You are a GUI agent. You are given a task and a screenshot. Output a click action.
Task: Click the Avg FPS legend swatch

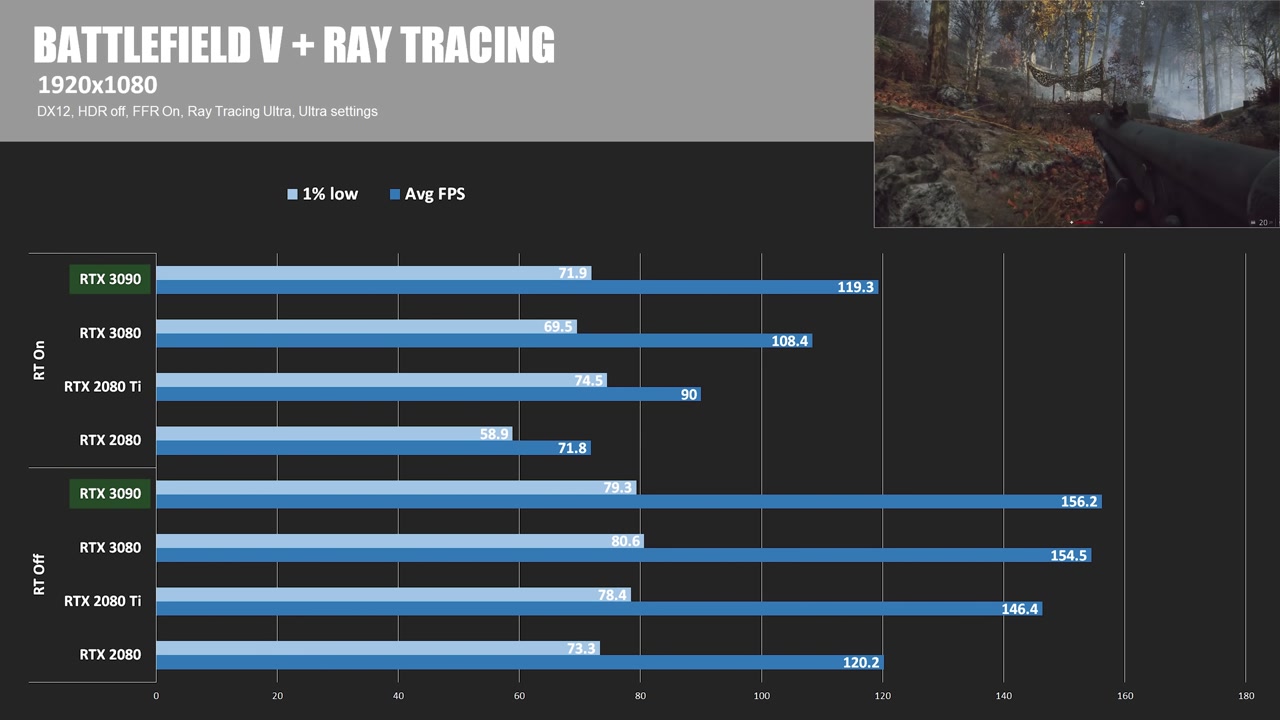395,194
